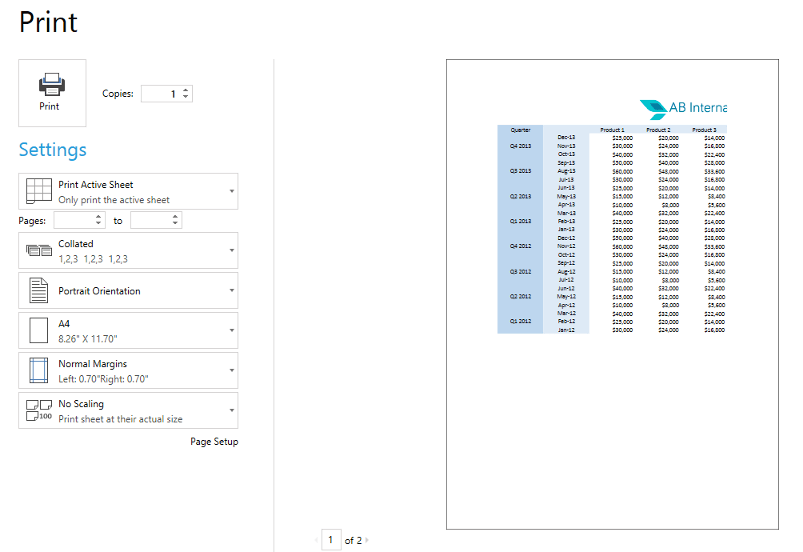Click the 'Q3 2012' cell in preview

520,271
